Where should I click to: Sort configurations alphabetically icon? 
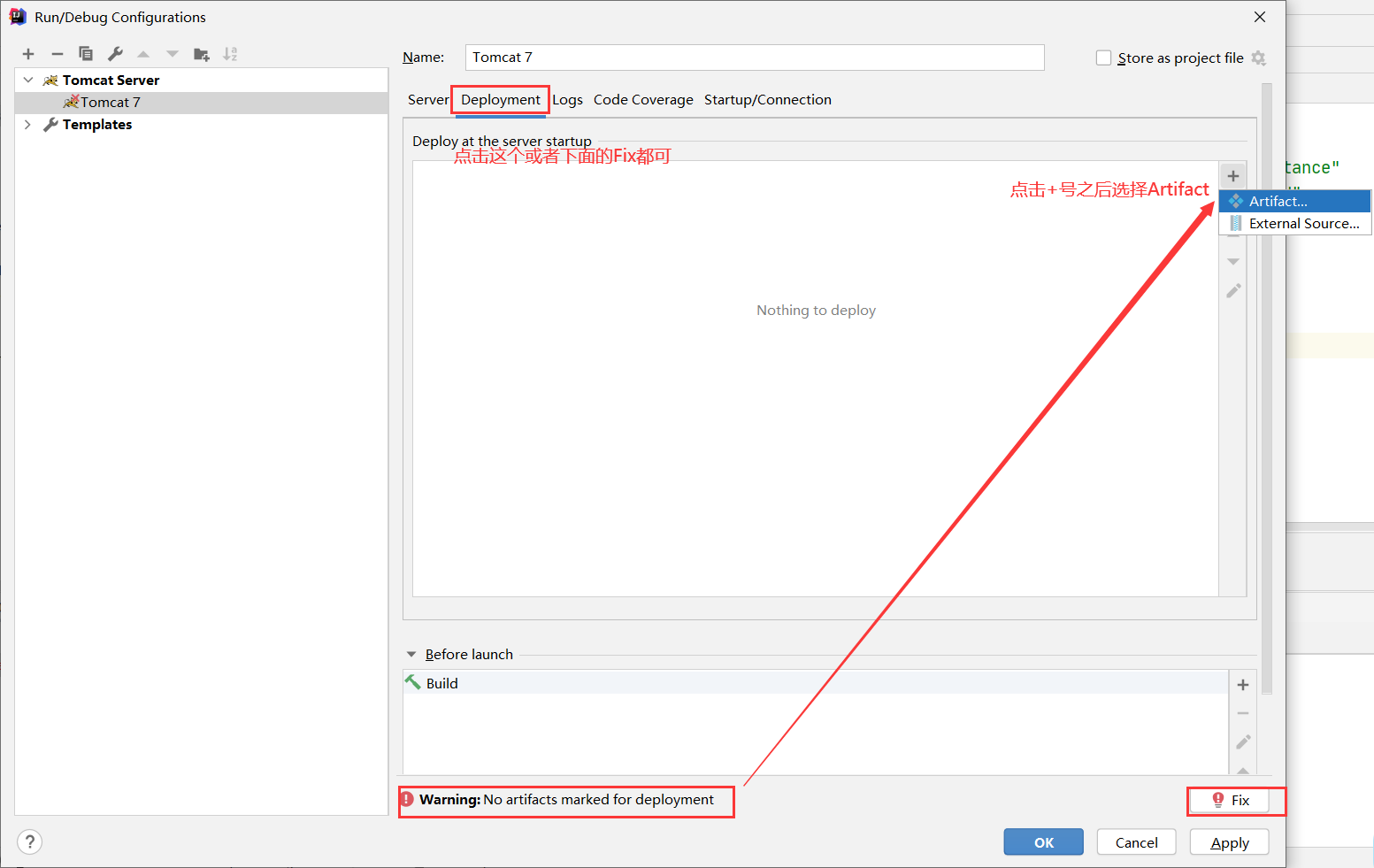(x=230, y=54)
